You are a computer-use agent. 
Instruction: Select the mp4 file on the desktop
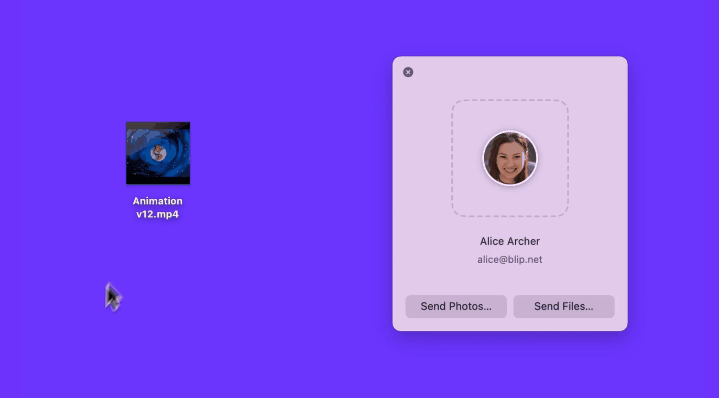tap(158, 153)
